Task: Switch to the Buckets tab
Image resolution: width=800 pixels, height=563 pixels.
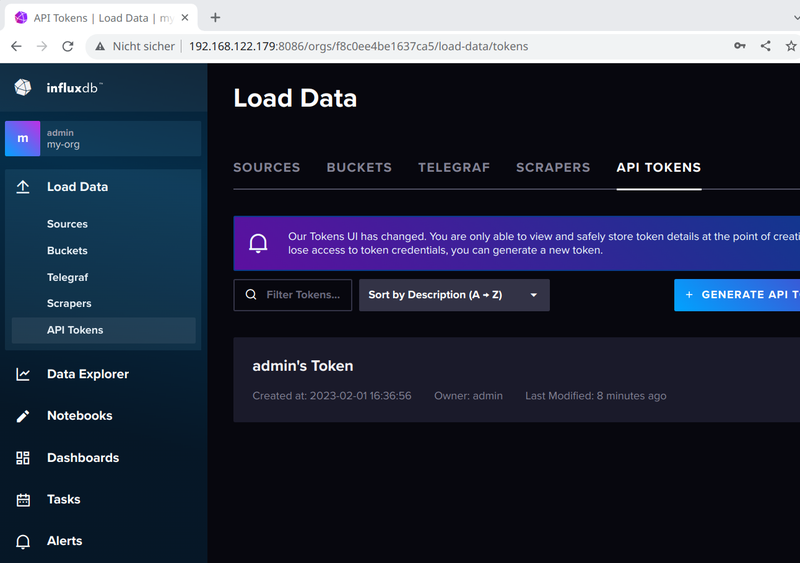Action: click(x=359, y=167)
